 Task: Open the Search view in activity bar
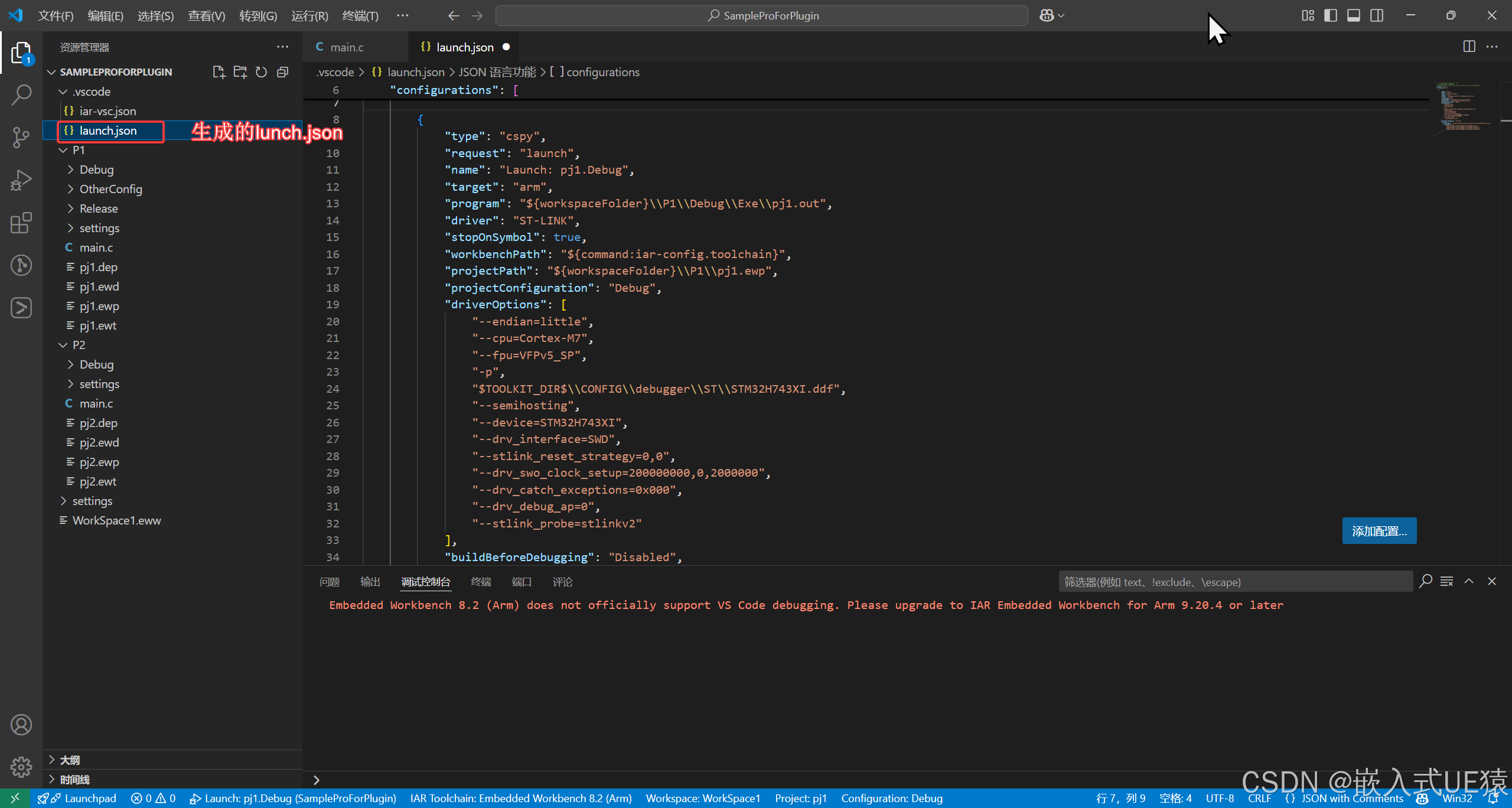[x=21, y=95]
